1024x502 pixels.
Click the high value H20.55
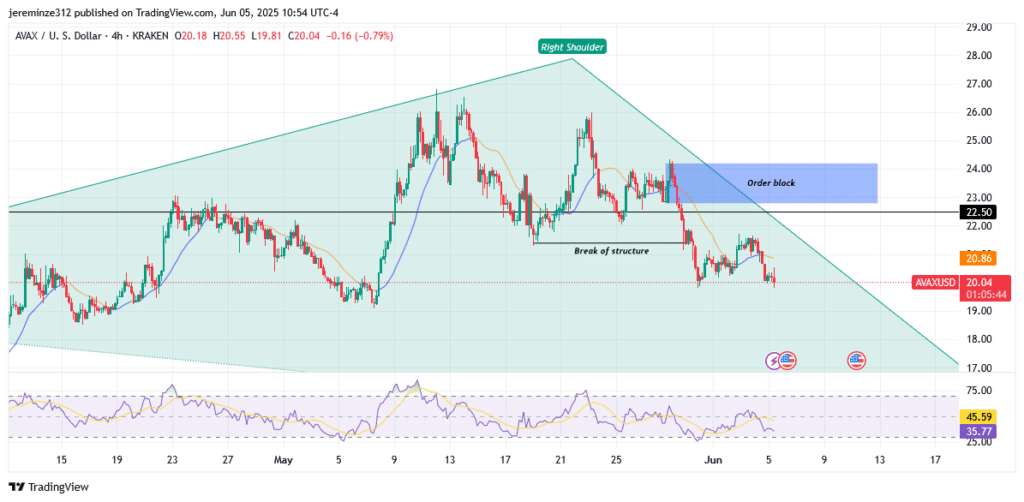(x=227, y=37)
